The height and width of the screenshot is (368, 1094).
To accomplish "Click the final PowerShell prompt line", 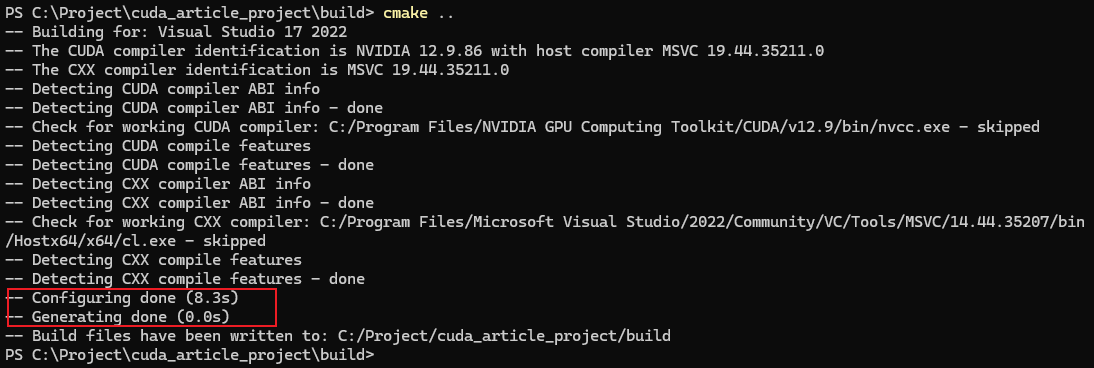I will coord(189,355).
